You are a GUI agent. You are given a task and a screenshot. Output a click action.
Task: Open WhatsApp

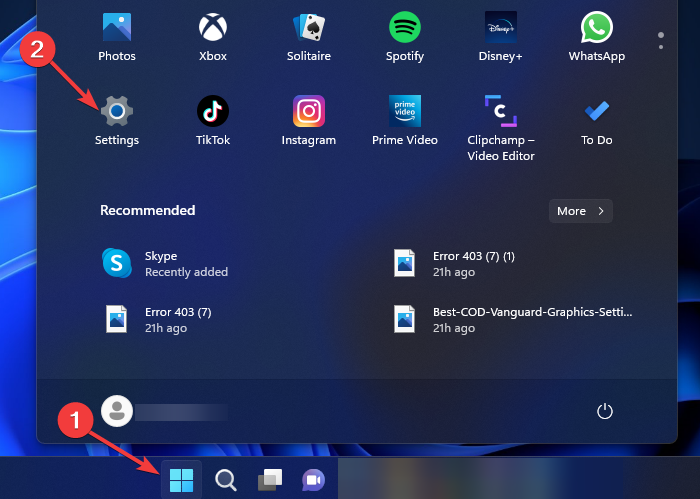(x=596, y=37)
